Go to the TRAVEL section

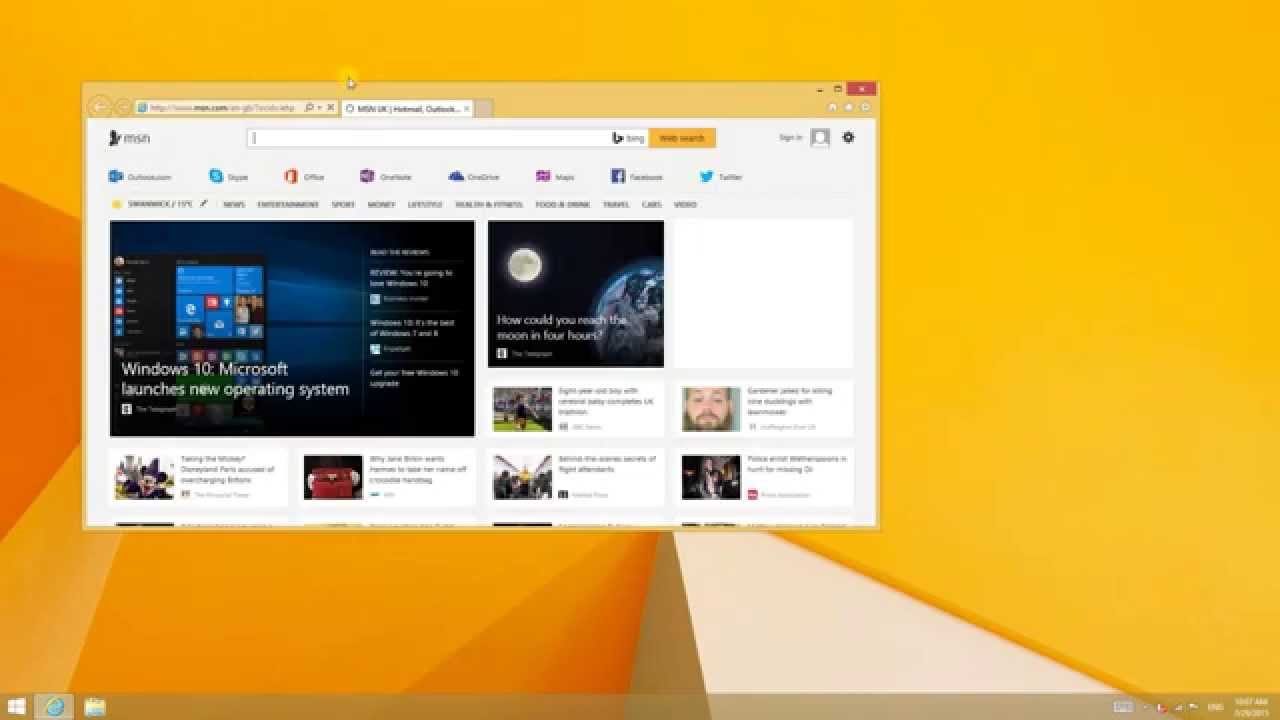[x=616, y=204]
